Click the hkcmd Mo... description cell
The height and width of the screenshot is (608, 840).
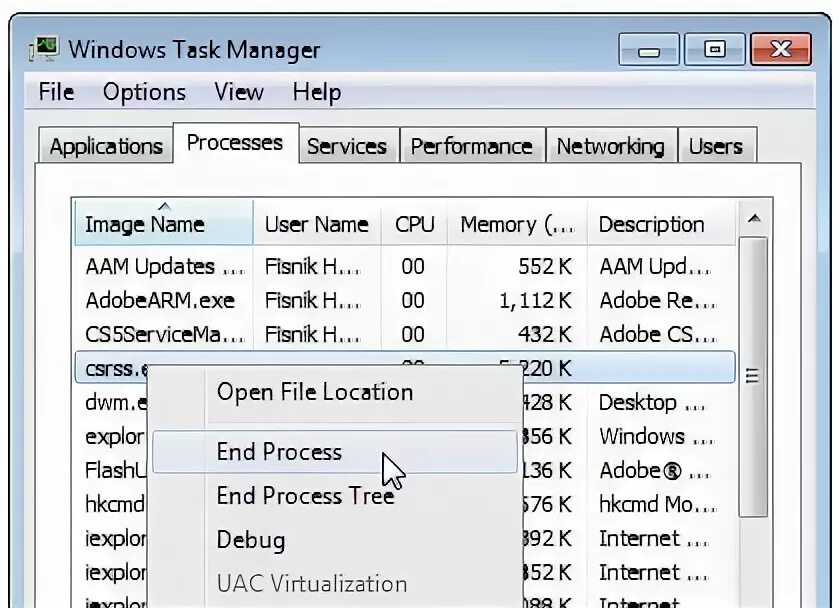point(657,504)
